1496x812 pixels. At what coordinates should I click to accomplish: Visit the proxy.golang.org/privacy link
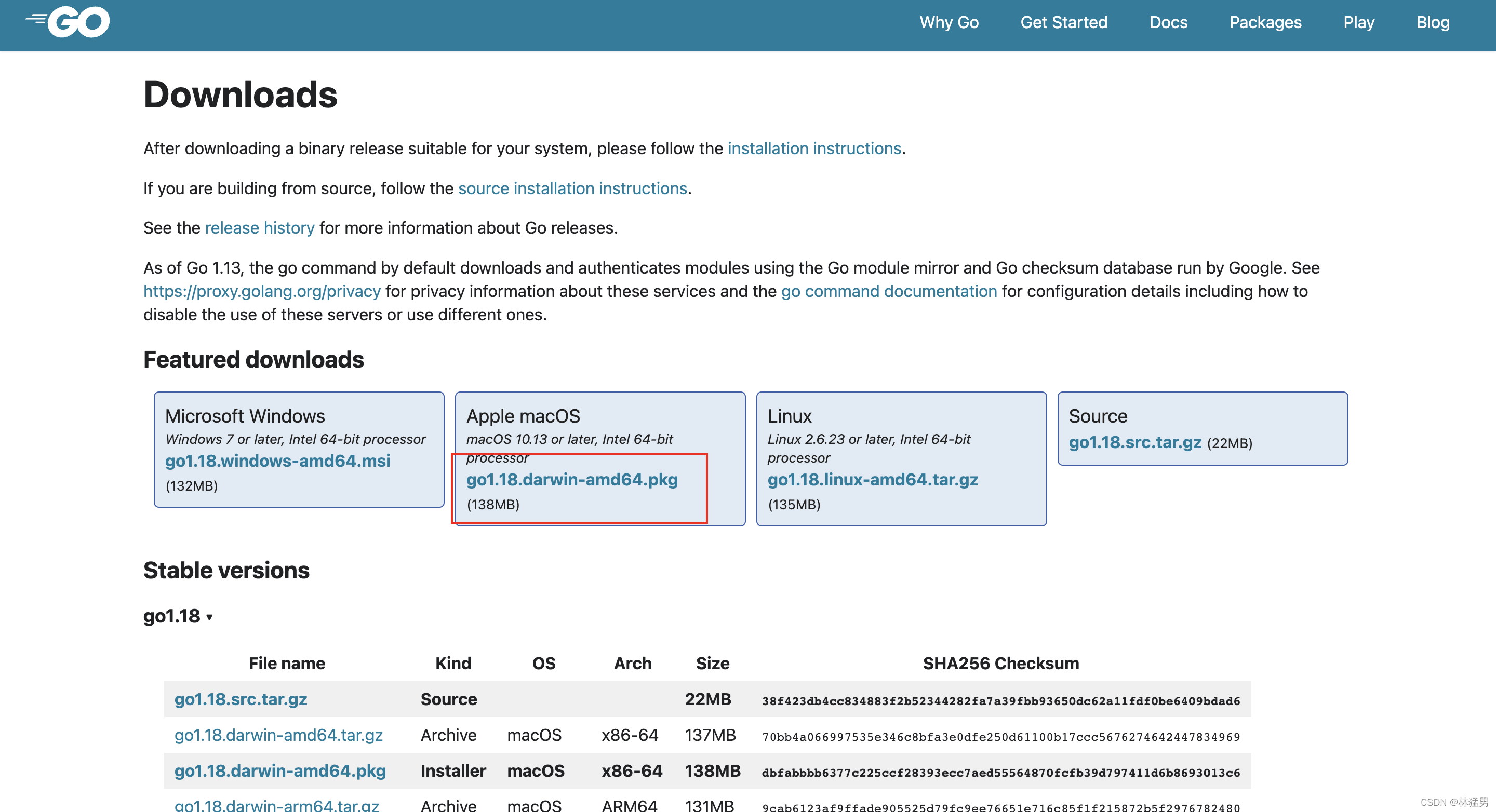(x=262, y=291)
